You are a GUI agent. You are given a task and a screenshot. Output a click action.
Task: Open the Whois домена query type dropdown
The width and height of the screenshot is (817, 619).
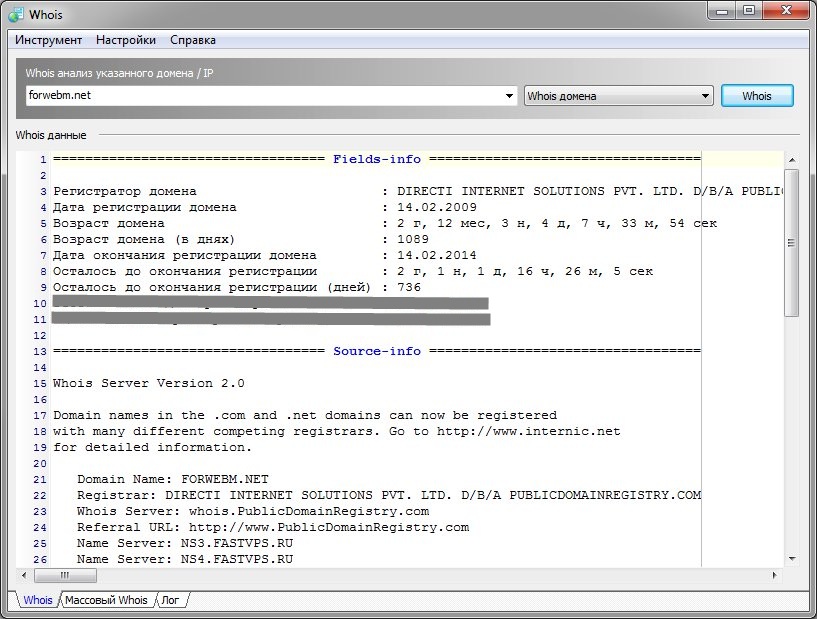[618, 96]
